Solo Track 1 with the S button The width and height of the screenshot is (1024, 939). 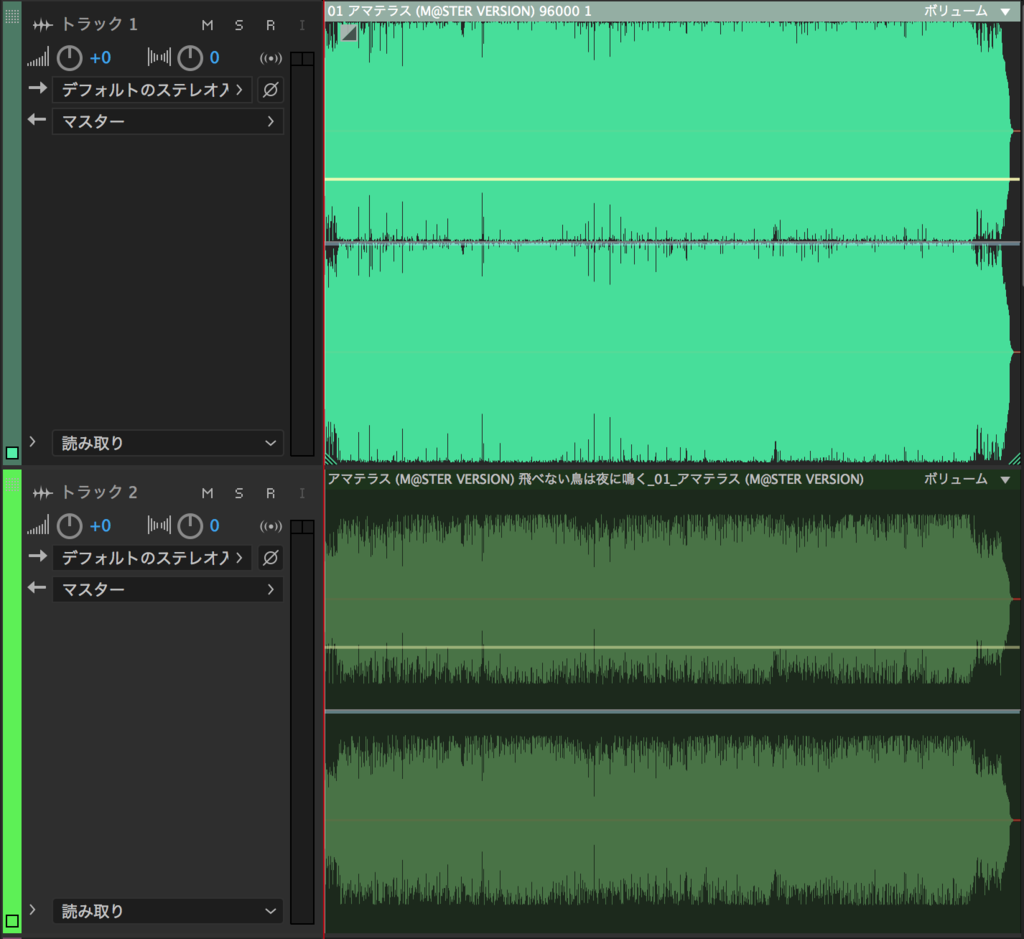point(239,25)
